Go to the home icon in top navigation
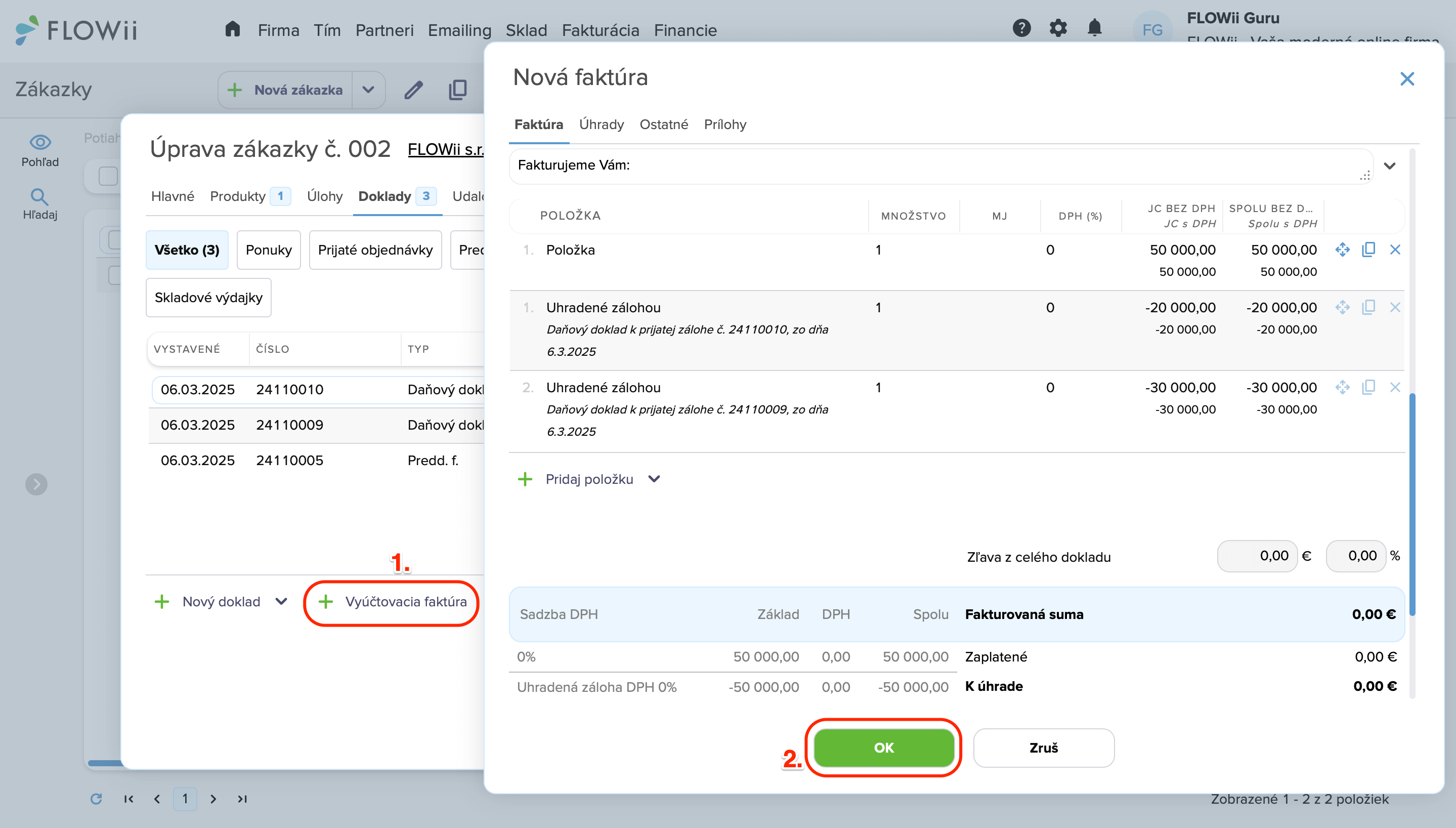1456x828 pixels. pyautogui.click(x=232, y=29)
